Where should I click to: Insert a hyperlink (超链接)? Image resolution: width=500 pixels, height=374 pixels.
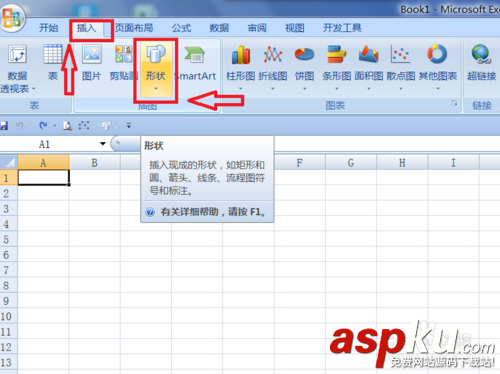click(481, 62)
